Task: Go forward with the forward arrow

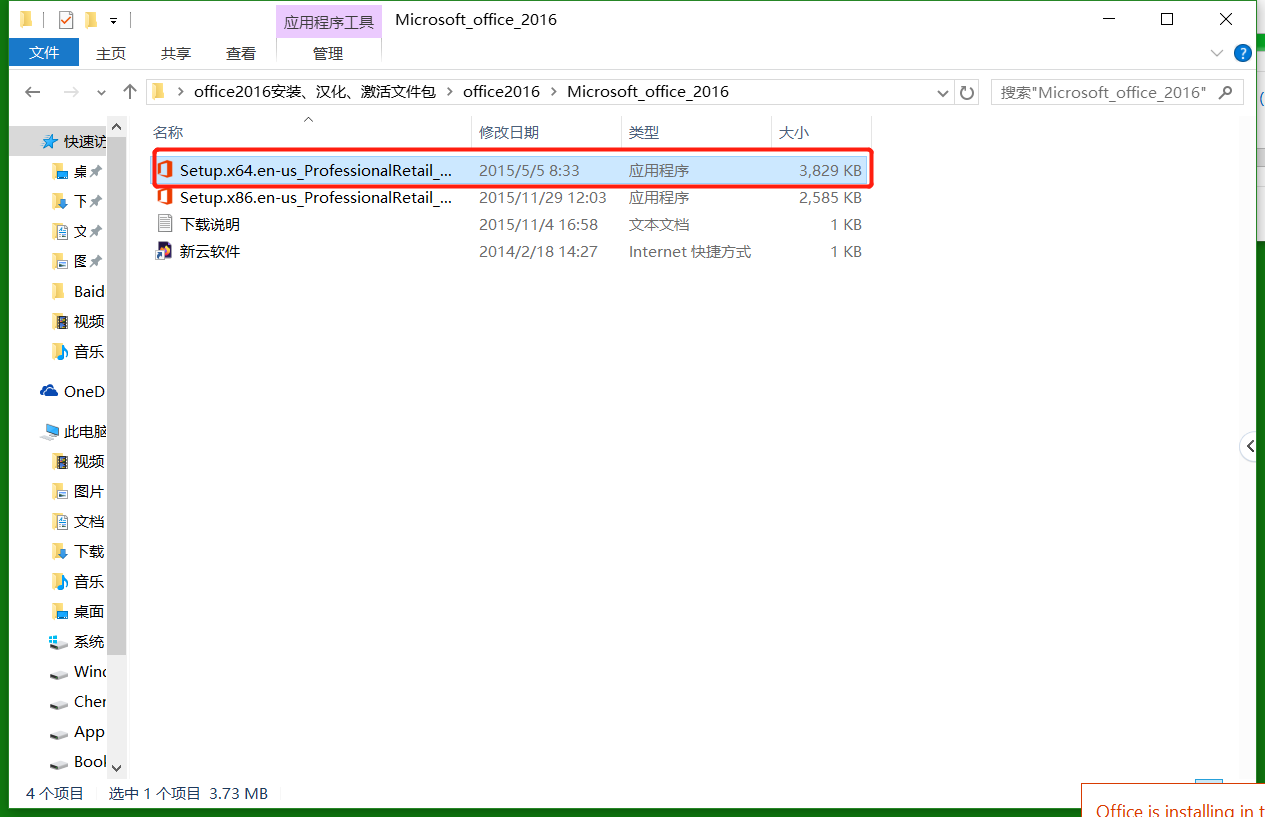Action: coord(71,91)
